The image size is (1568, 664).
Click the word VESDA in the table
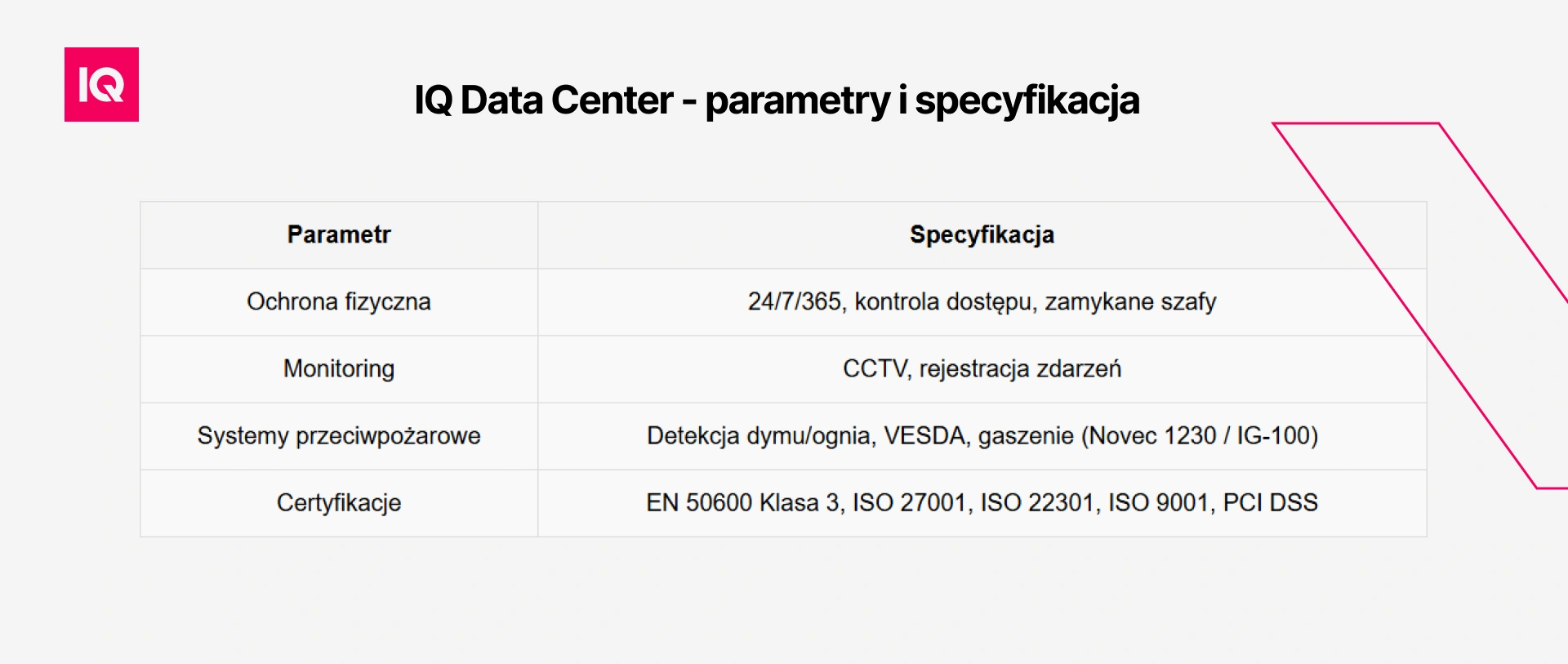pos(925,436)
